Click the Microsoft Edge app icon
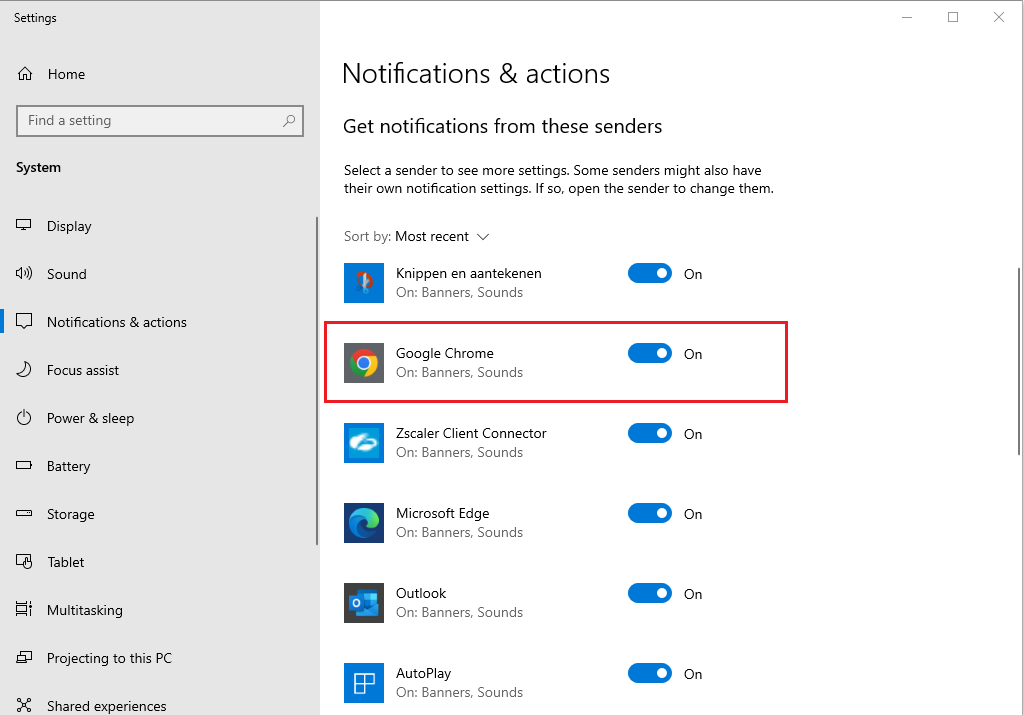 tap(363, 523)
